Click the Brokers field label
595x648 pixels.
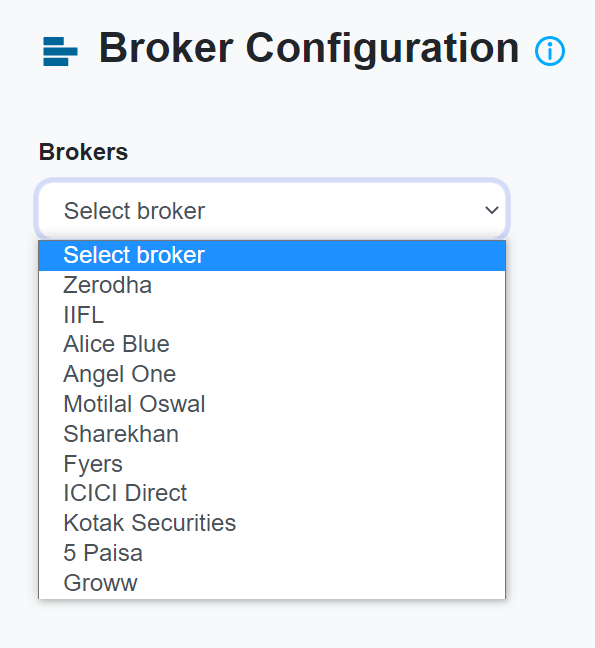coord(83,152)
